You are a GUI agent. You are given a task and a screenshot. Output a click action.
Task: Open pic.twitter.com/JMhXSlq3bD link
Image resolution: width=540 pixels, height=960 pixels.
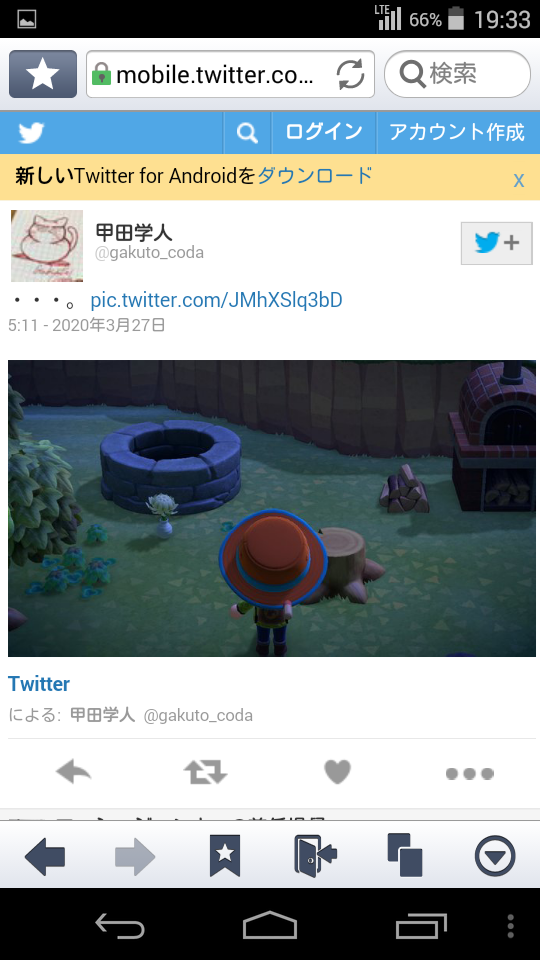pyautogui.click(x=216, y=300)
